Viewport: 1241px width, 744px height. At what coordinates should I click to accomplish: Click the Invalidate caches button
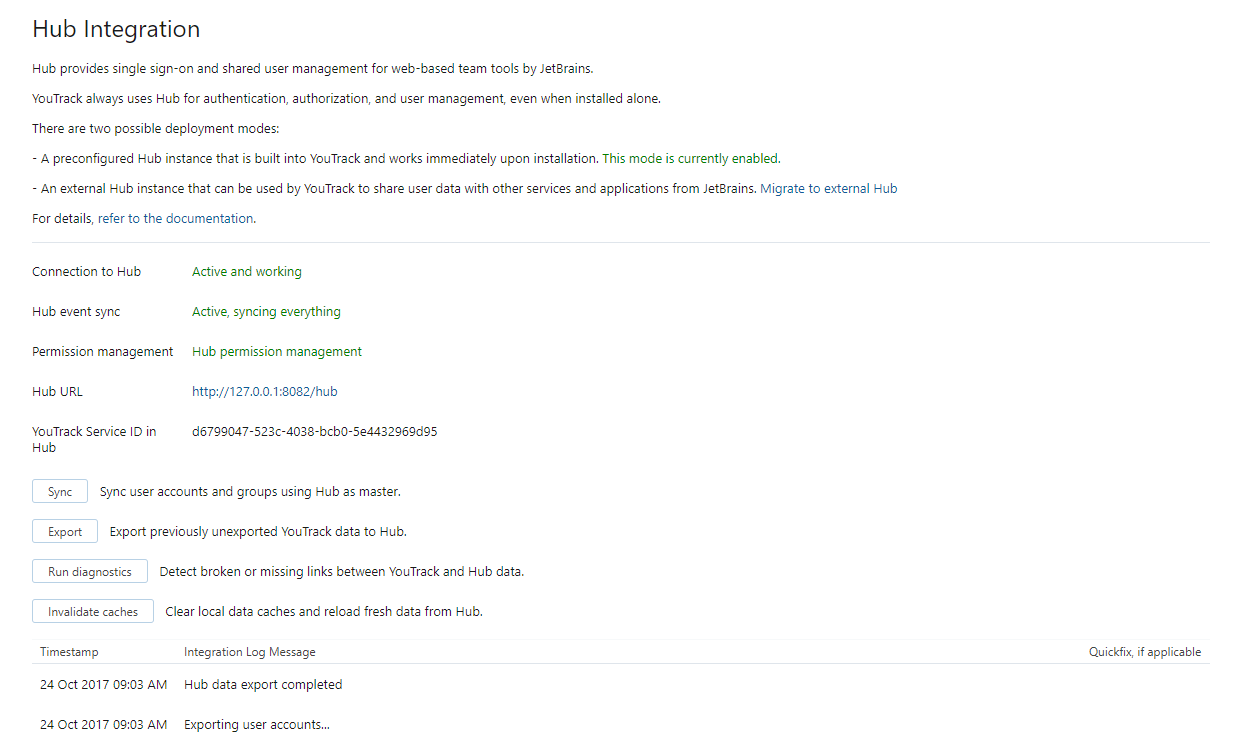(x=93, y=612)
